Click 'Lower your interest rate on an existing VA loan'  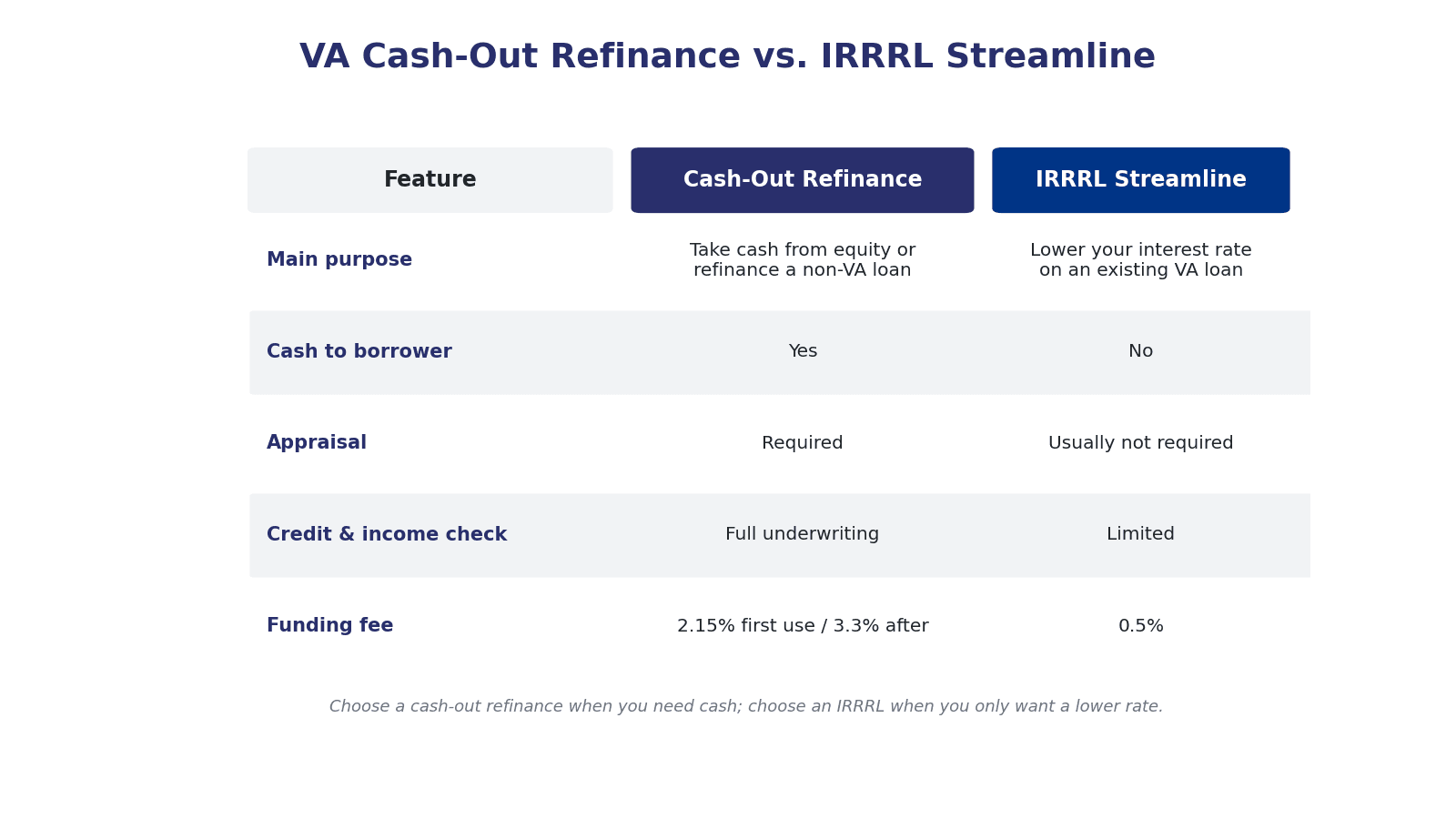tap(1141, 260)
